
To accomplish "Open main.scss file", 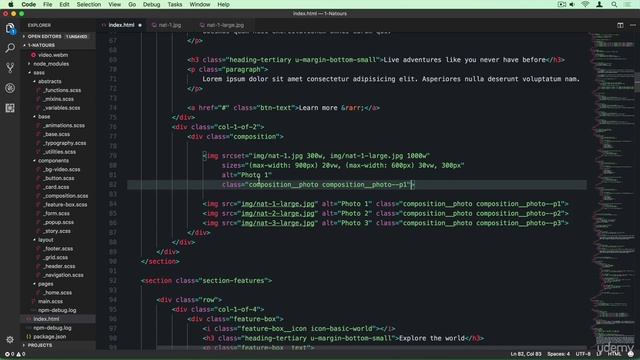I will pyautogui.click(x=50, y=301).
